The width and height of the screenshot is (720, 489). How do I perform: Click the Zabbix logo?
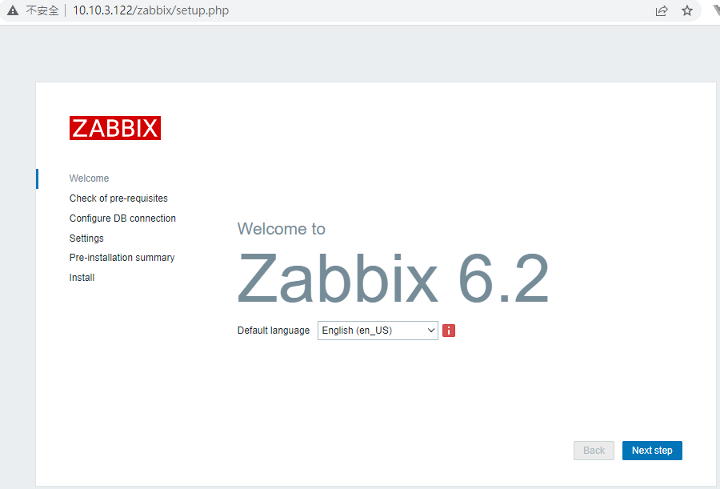tap(115, 128)
